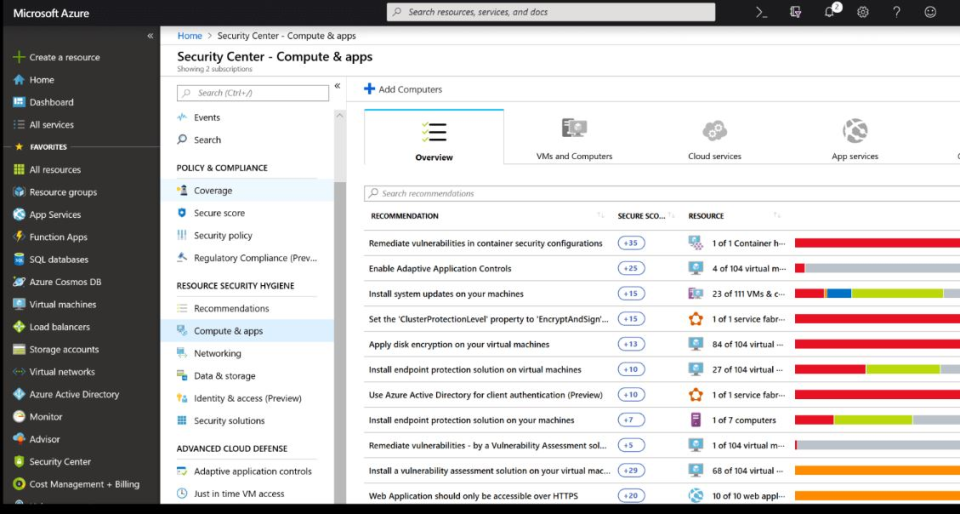Open the settings gear in top bar
The height and width of the screenshot is (514, 960).
click(x=863, y=12)
